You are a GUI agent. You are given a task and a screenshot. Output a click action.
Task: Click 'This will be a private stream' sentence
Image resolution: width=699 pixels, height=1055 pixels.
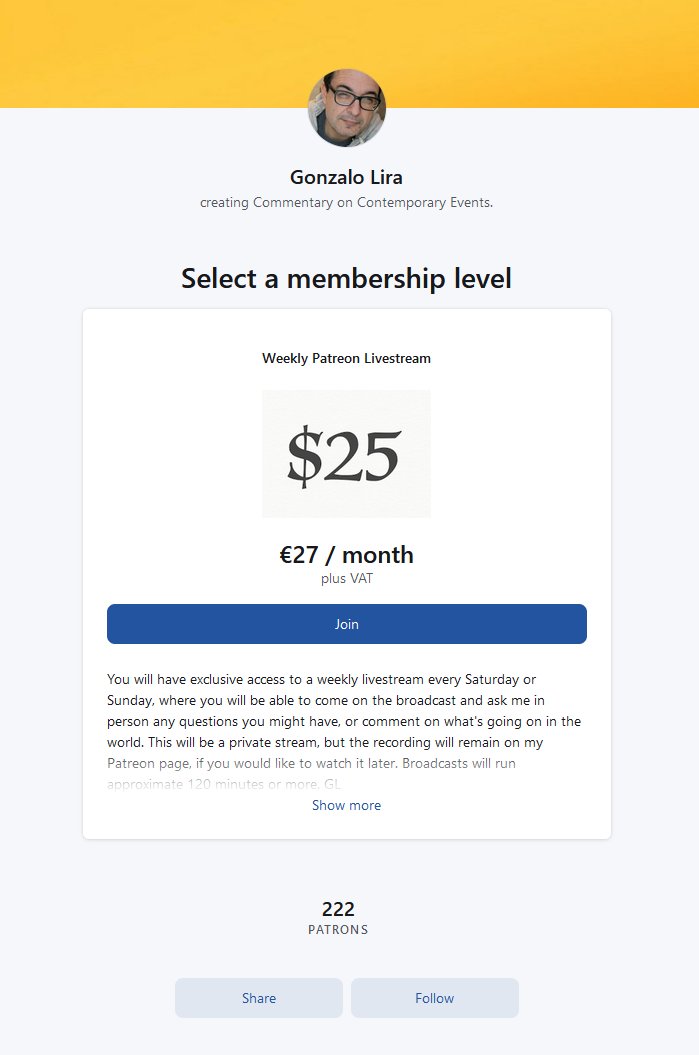click(233, 742)
